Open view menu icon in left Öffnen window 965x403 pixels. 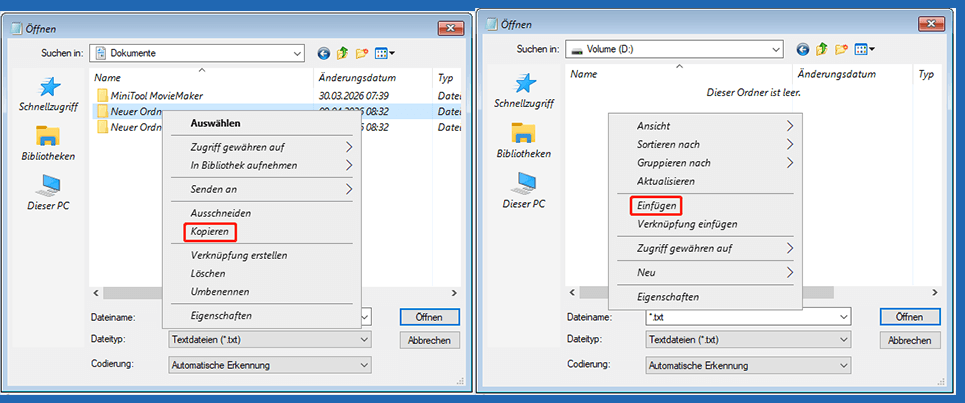tap(385, 54)
